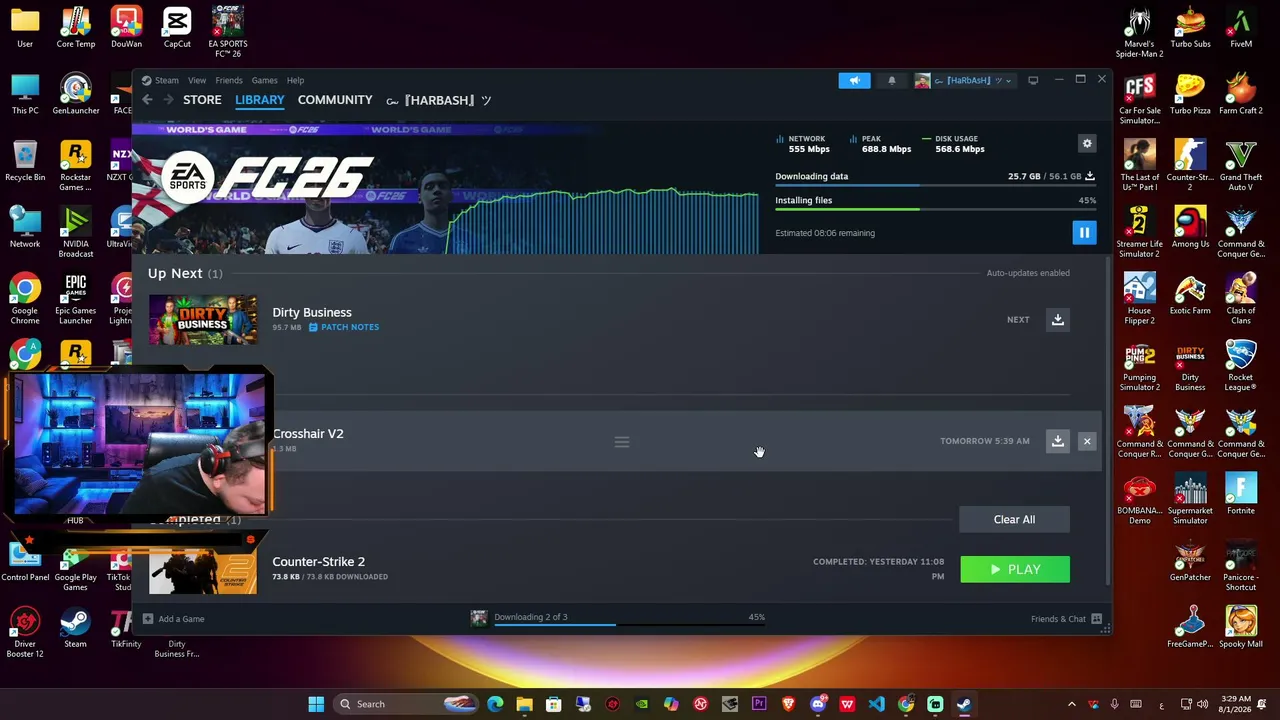Click the Counter-Strike 2 title
The width and height of the screenshot is (1280, 720).
click(319, 562)
